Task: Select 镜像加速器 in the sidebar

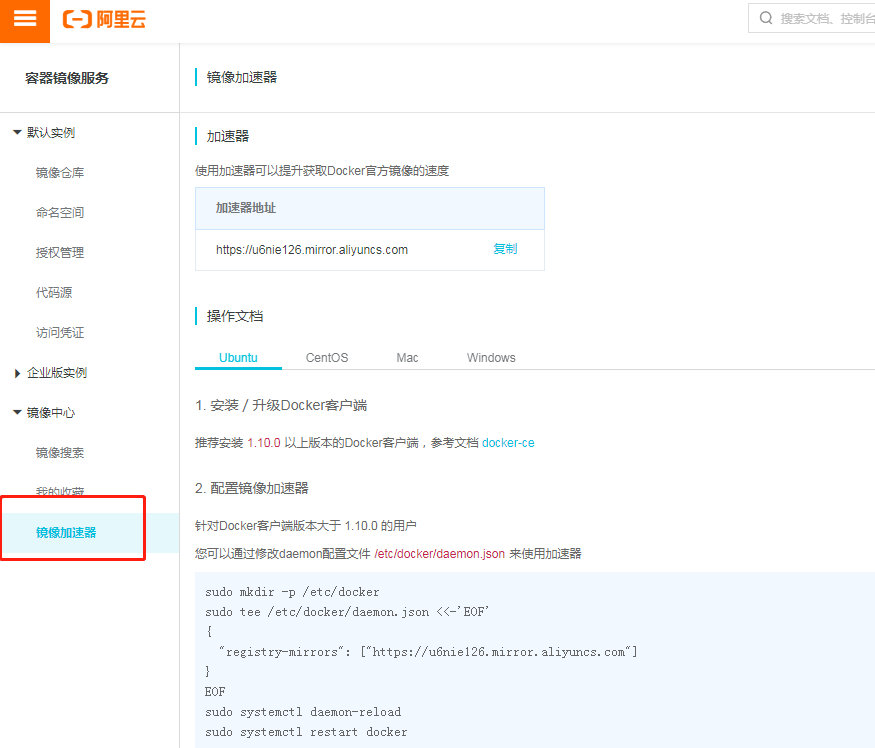Action: [66, 533]
